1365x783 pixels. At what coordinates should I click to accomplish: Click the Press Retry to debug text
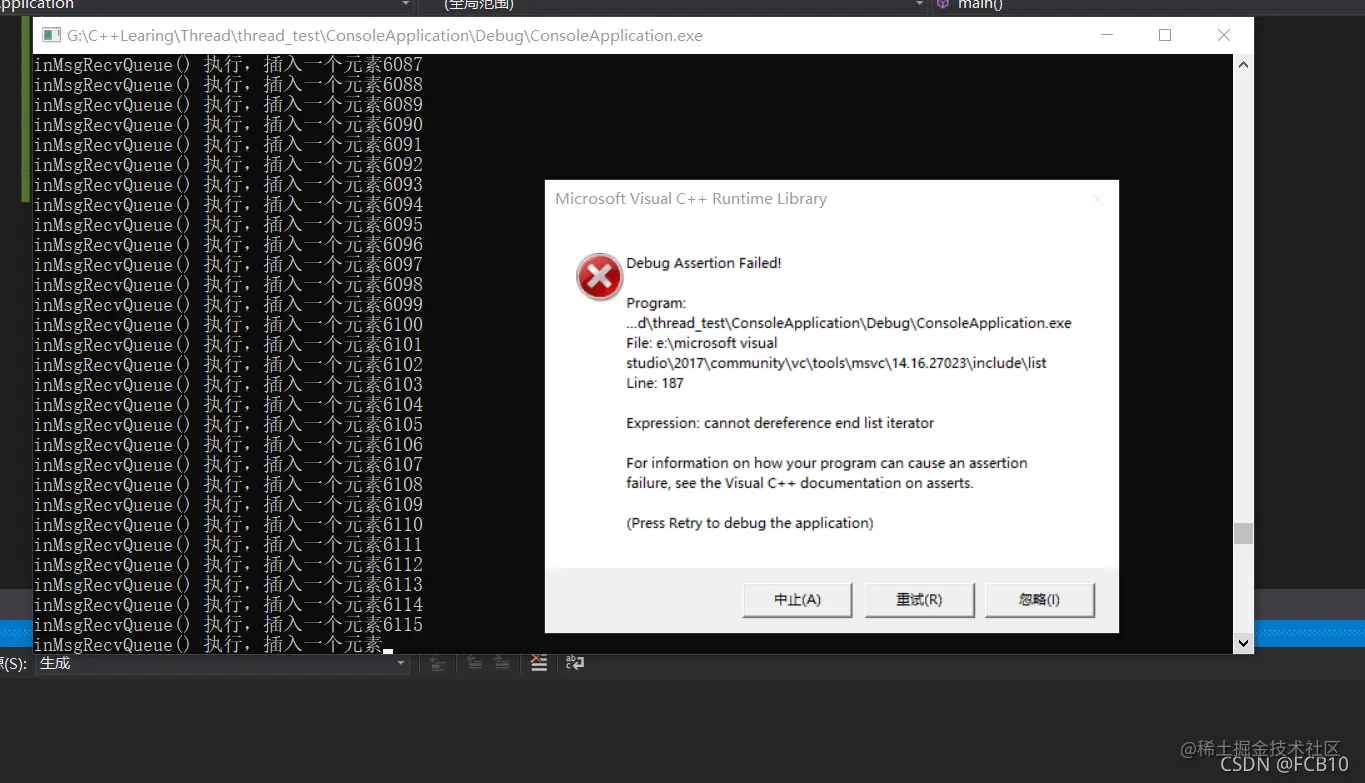750,523
